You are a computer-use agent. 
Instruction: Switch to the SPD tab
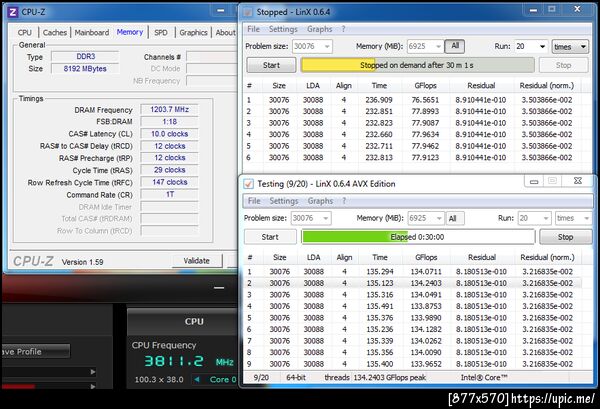[x=161, y=33]
